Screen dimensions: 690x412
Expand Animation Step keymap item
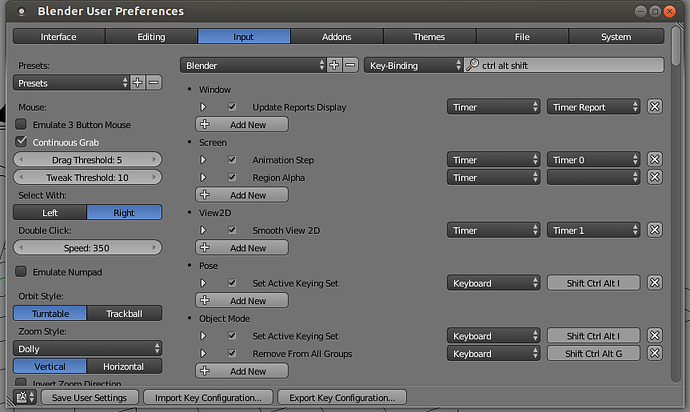pyautogui.click(x=203, y=159)
